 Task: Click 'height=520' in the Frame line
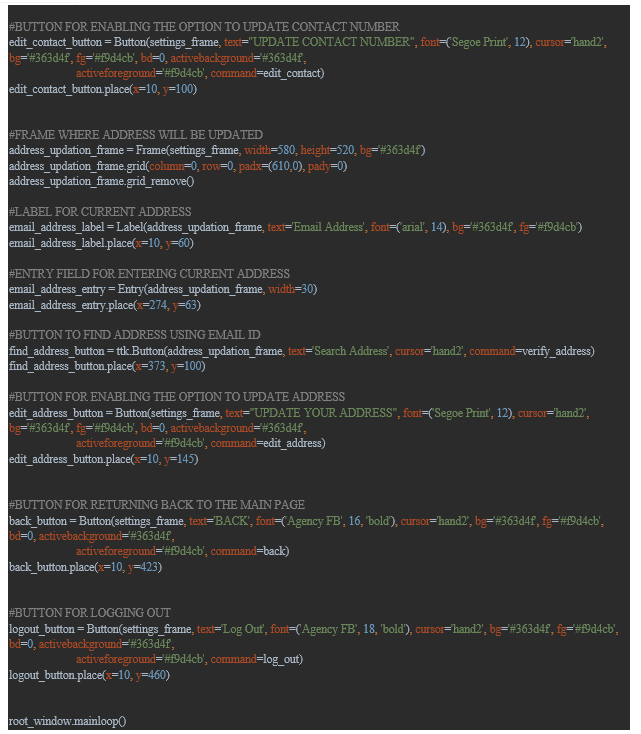(x=327, y=150)
